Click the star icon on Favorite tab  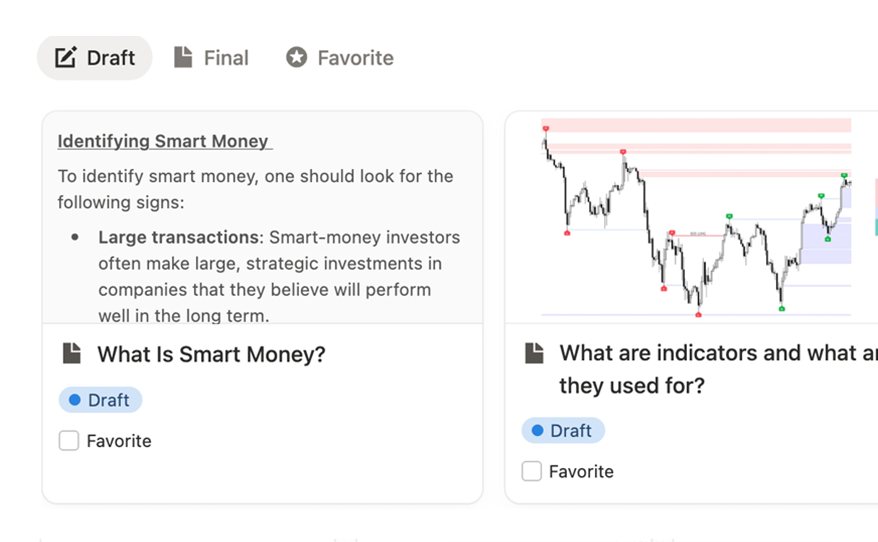coord(296,58)
